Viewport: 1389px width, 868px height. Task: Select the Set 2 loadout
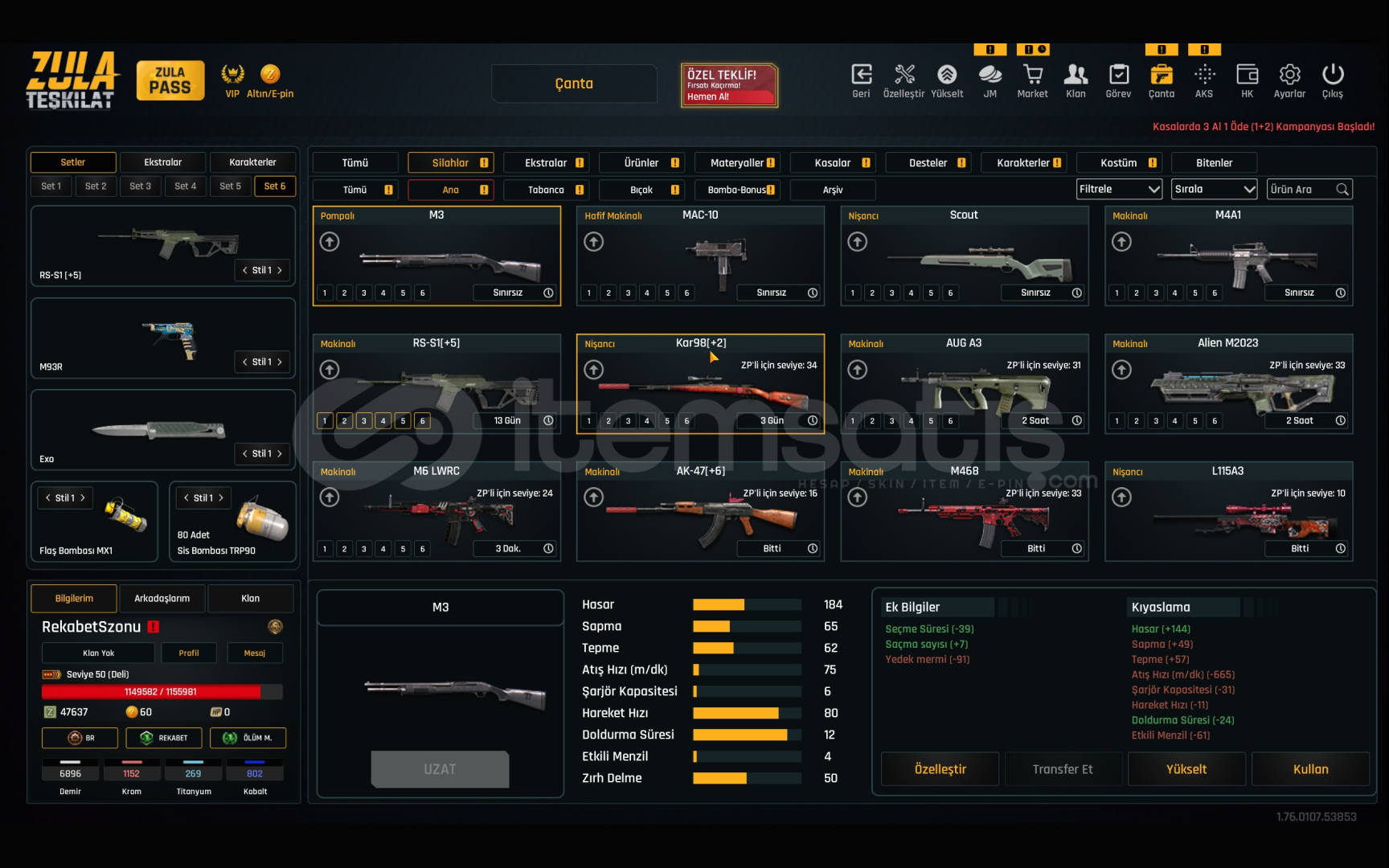click(96, 186)
